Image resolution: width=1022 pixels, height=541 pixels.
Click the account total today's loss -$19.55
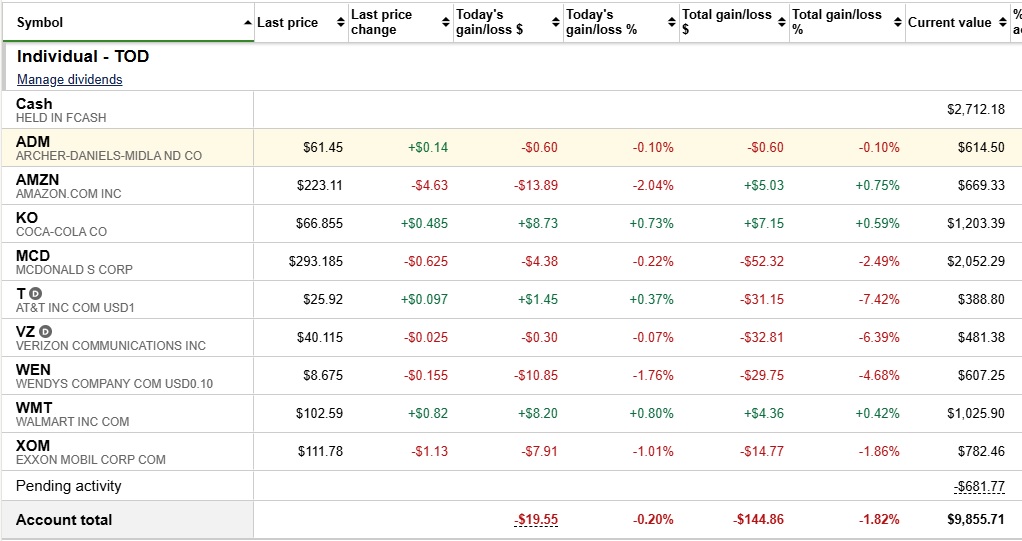click(x=536, y=520)
